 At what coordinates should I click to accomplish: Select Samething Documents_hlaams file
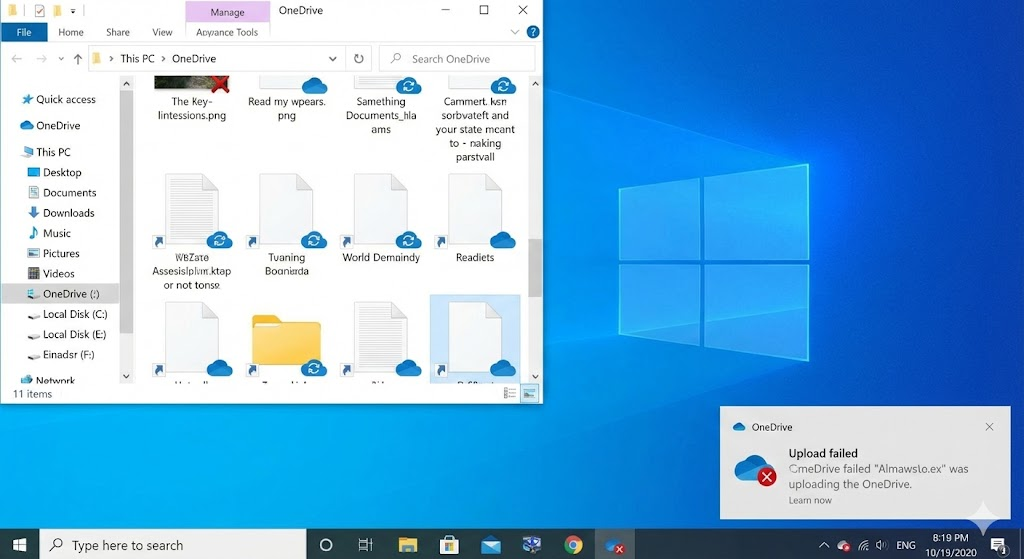381,106
